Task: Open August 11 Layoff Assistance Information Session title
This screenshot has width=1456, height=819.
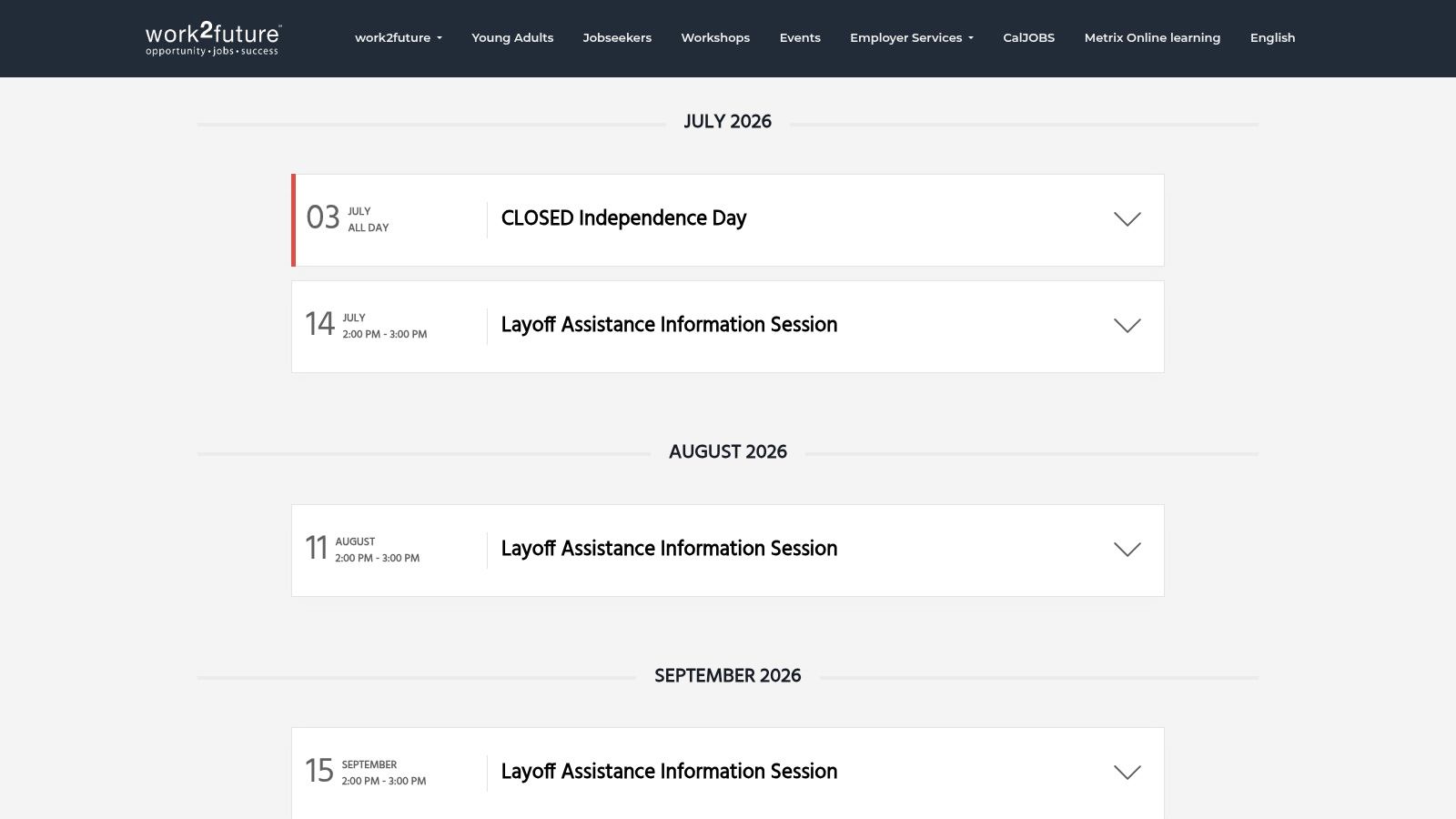Action: pos(669,549)
